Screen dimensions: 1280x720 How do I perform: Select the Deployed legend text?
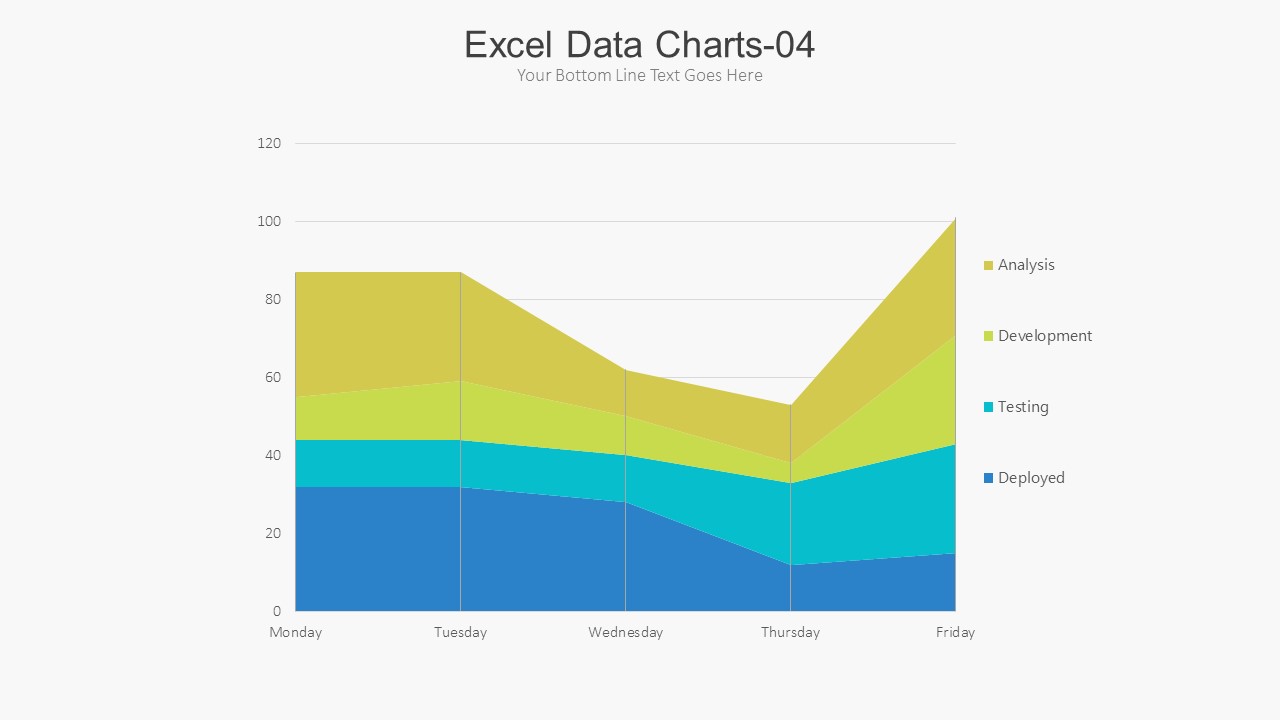click(x=1031, y=478)
